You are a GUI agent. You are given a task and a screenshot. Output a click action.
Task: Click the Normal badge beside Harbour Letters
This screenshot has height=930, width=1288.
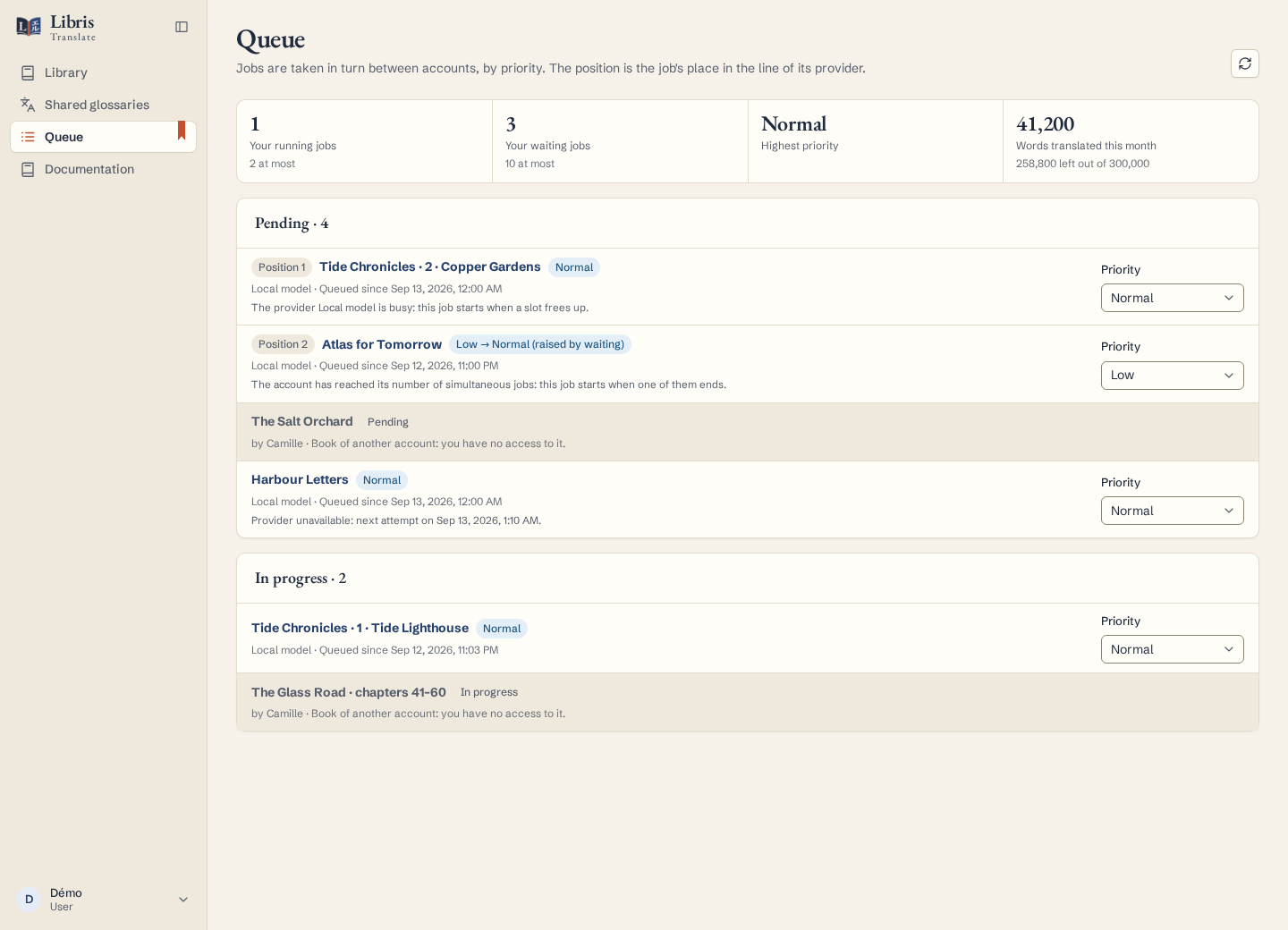382,480
